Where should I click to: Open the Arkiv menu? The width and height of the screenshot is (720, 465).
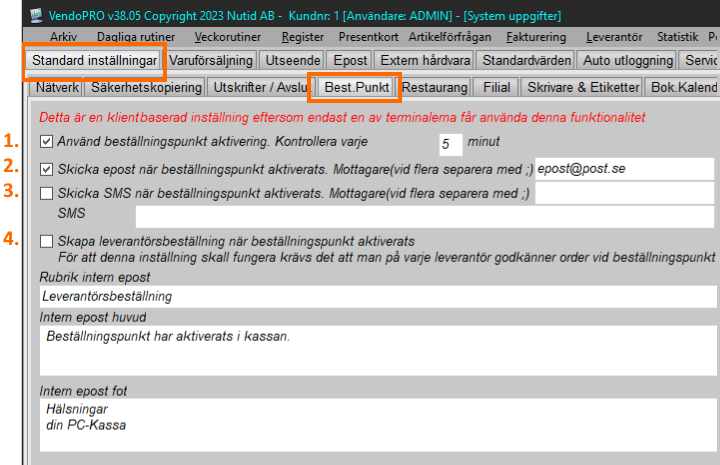point(63,36)
